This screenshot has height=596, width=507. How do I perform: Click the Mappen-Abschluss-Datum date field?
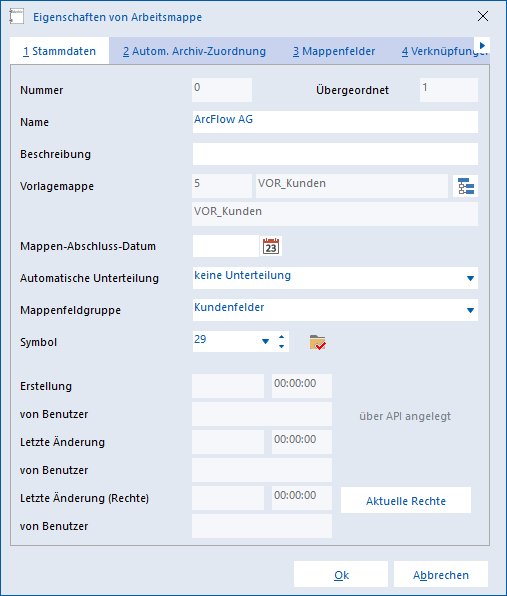pyautogui.click(x=226, y=246)
